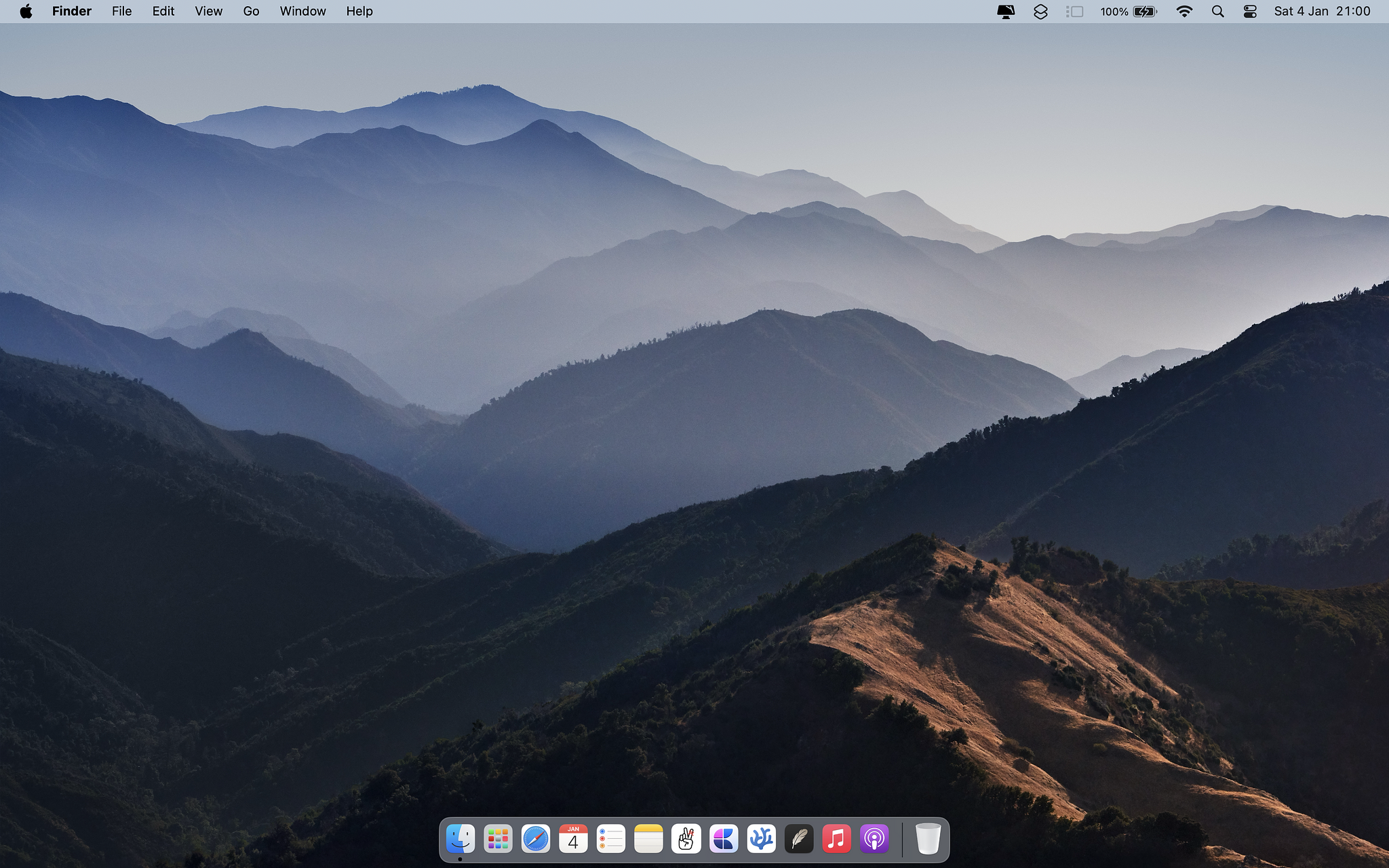
Task: Open the Window menu
Action: [x=303, y=12]
